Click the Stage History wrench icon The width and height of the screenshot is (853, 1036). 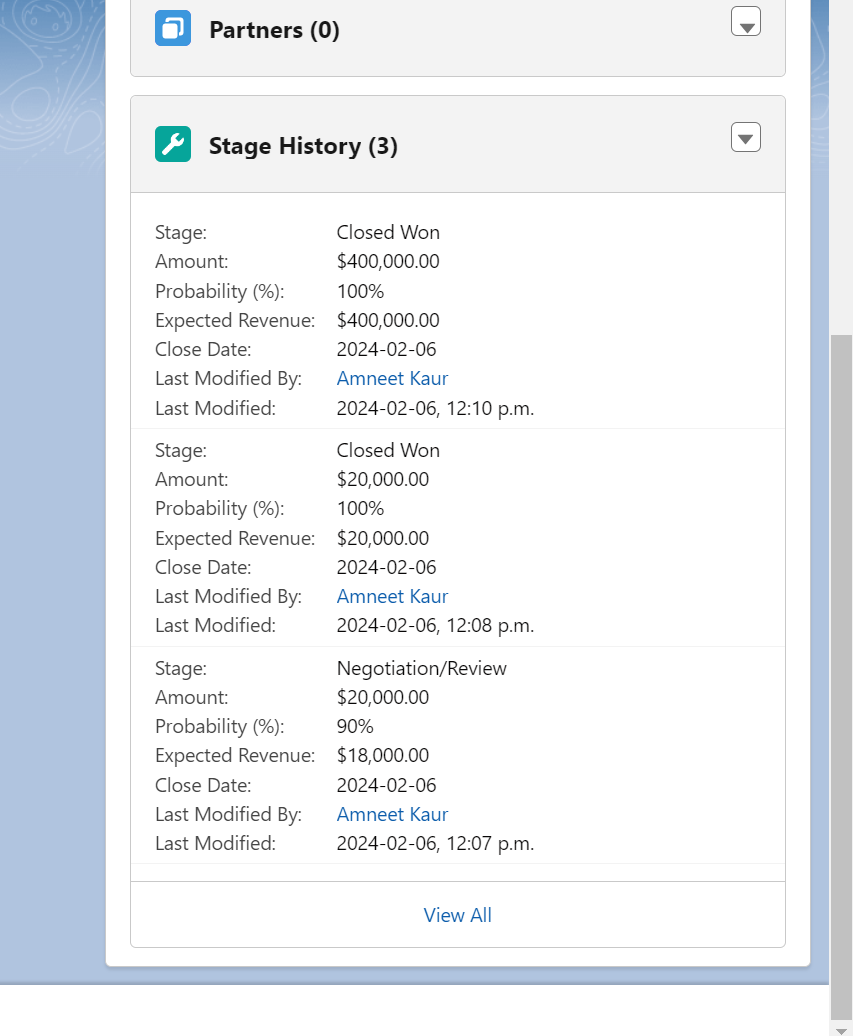173,144
